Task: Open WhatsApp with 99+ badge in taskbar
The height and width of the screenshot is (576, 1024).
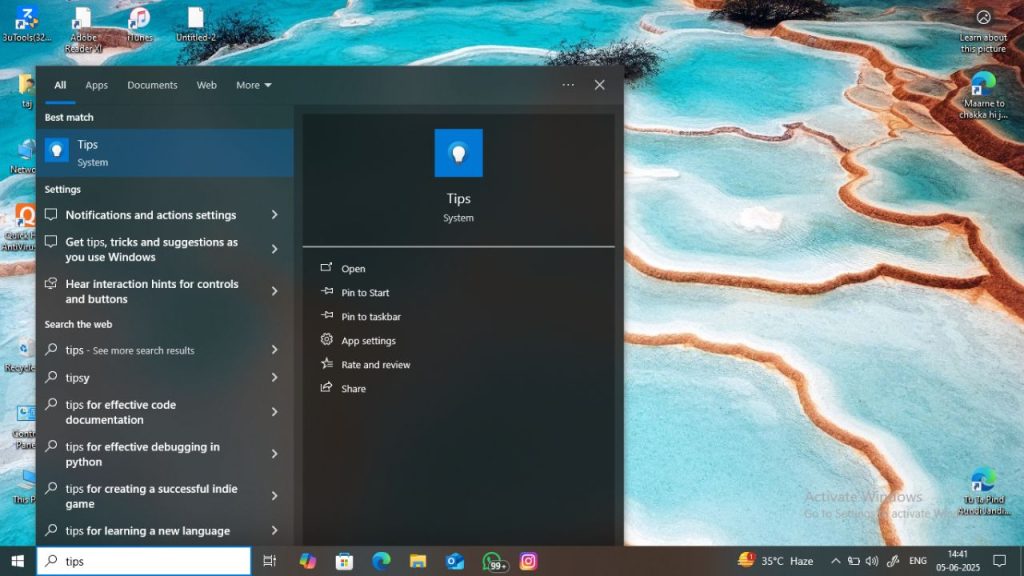Action: coord(494,562)
